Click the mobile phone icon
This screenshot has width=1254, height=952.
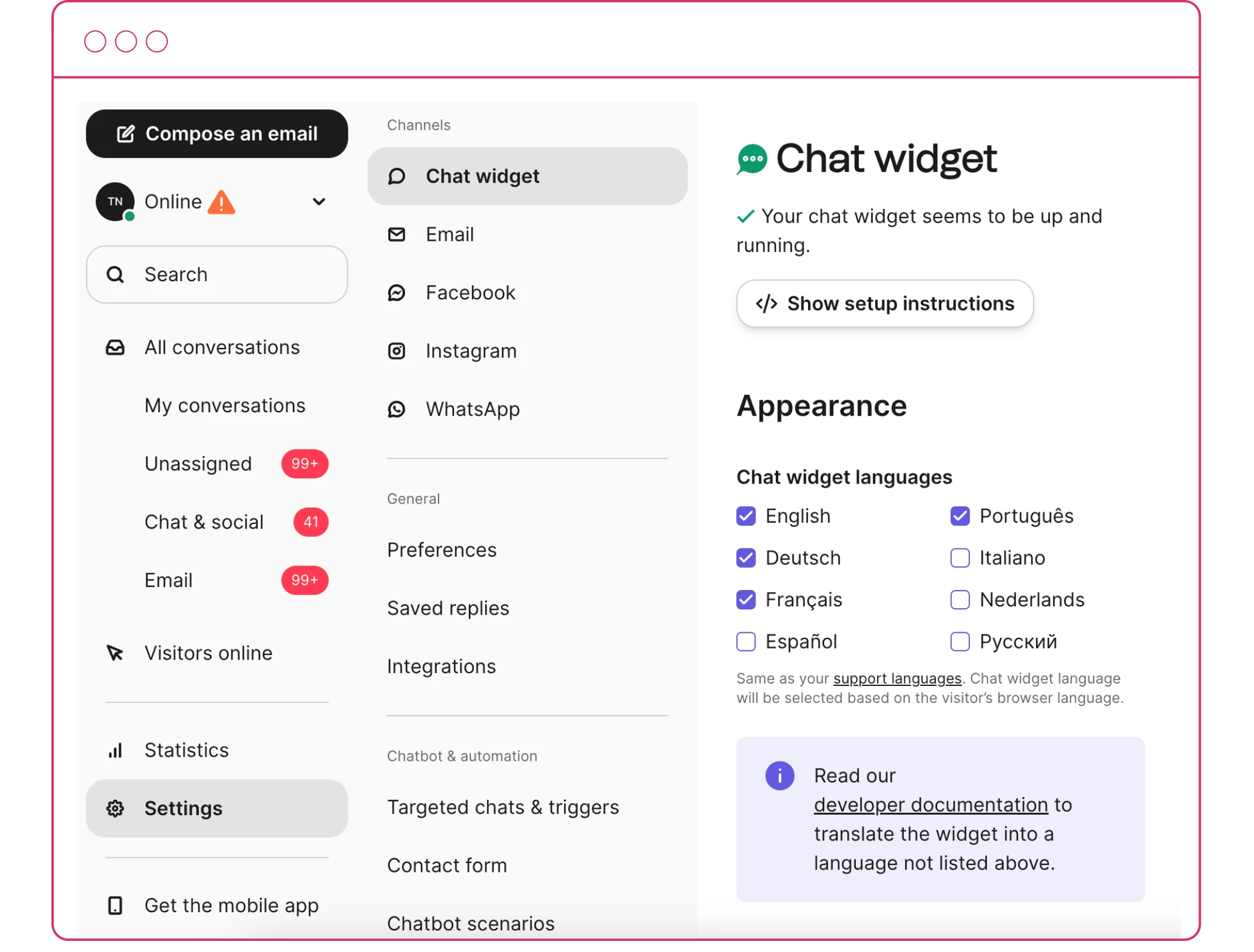pyautogui.click(x=115, y=905)
